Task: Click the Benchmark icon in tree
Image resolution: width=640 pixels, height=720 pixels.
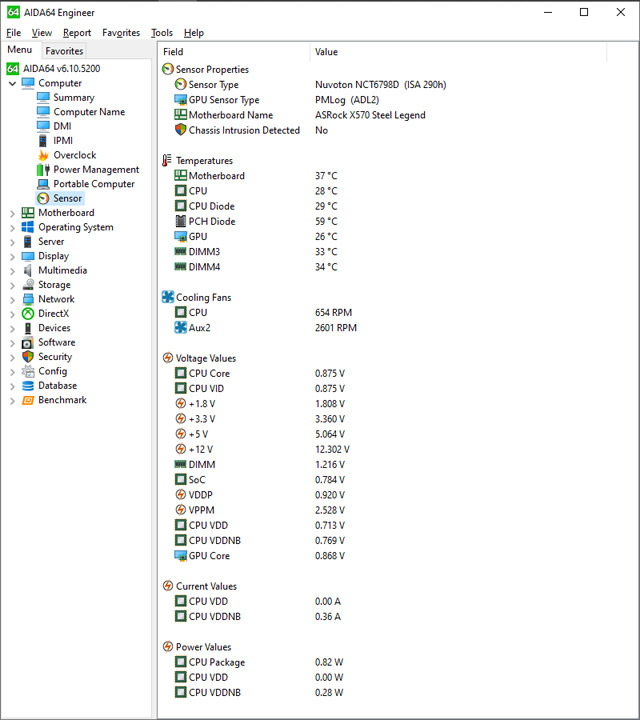Action: click(x=28, y=400)
